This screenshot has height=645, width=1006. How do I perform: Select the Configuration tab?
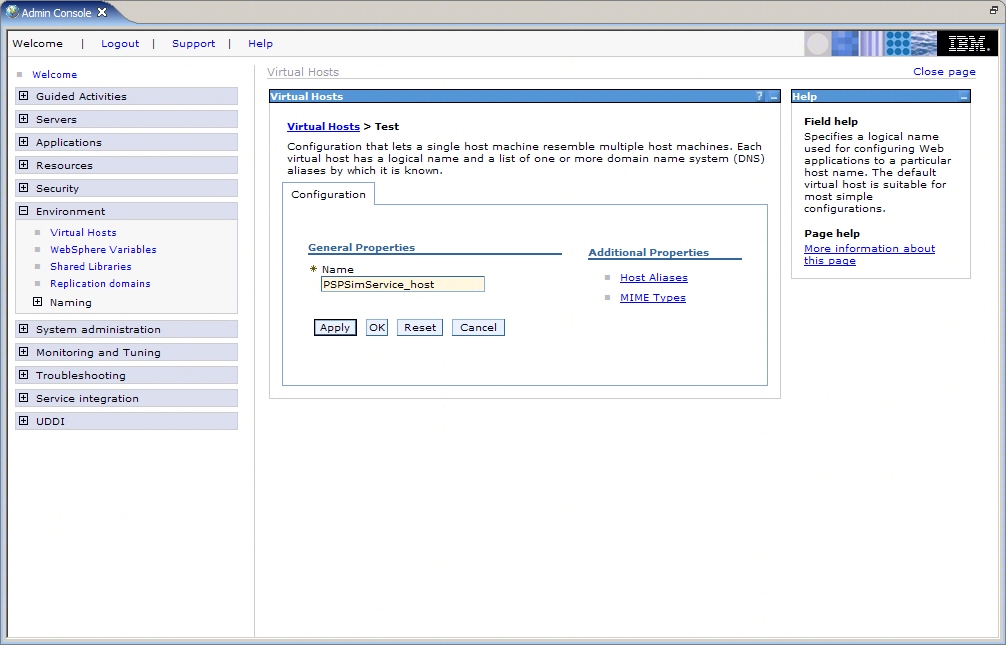tap(328, 194)
